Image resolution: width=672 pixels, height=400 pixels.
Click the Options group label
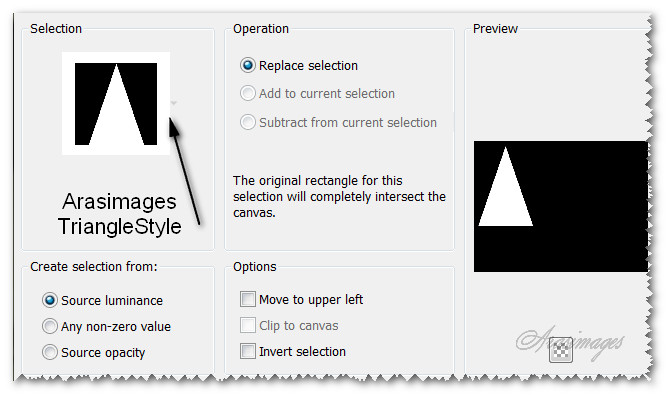(255, 267)
